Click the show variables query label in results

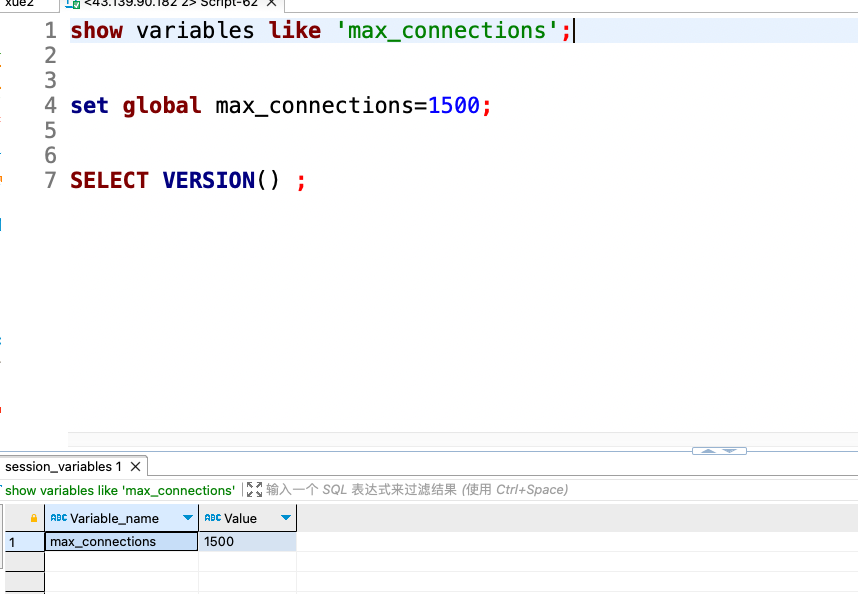coord(120,490)
